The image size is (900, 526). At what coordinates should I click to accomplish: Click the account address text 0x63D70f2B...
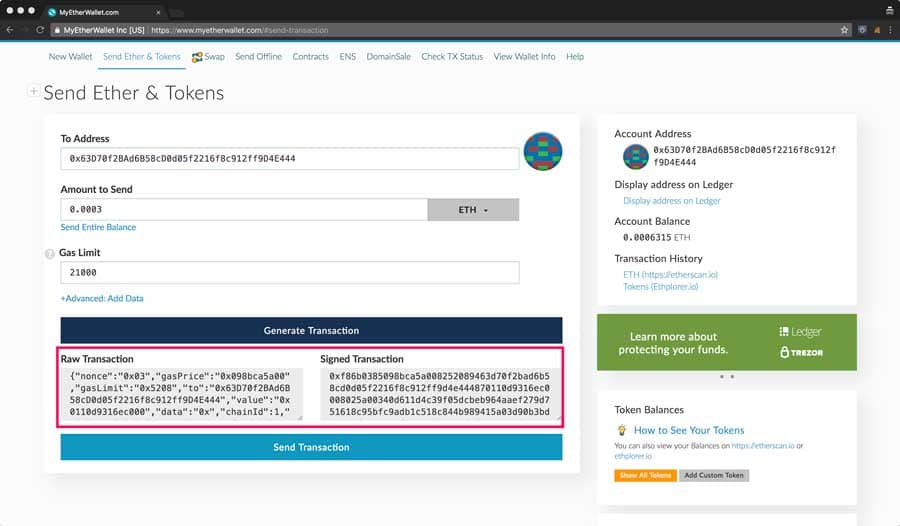coord(744,156)
